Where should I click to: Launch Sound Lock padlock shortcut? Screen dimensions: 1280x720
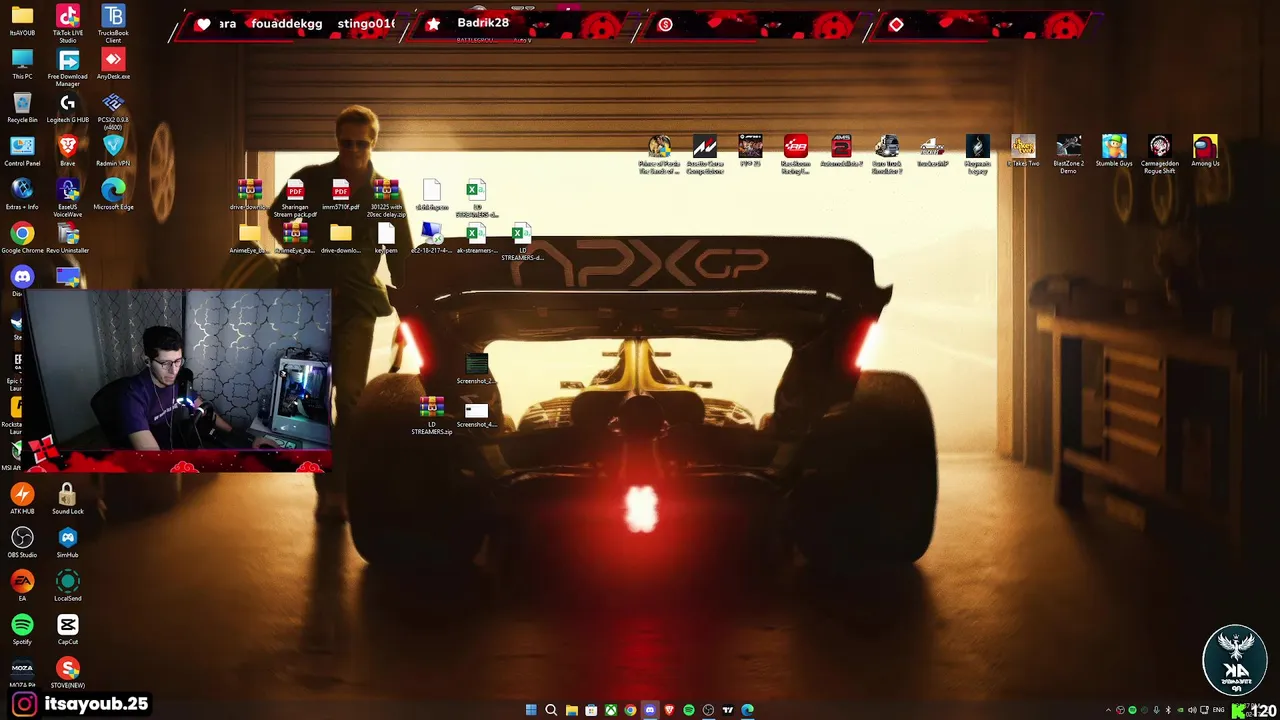(x=67, y=498)
